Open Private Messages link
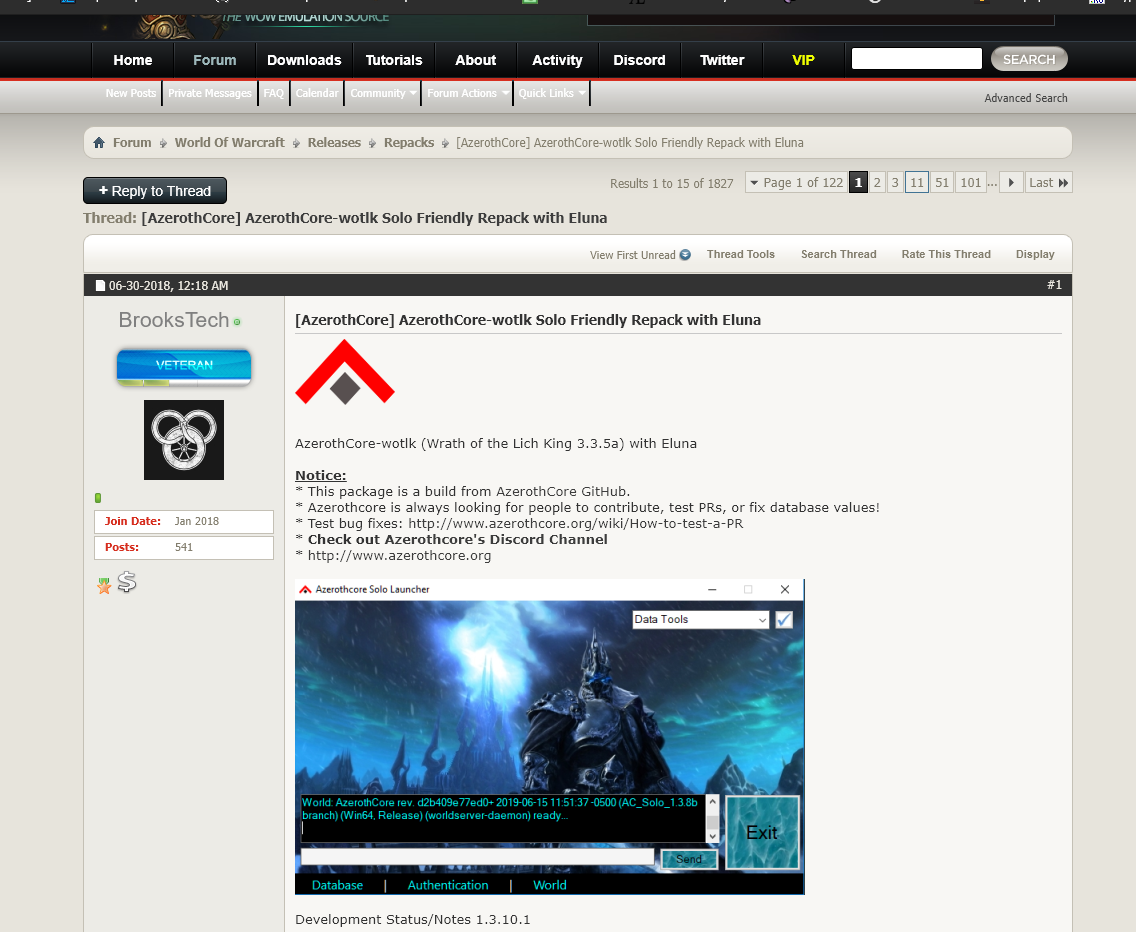The height and width of the screenshot is (932, 1136). coord(209,93)
